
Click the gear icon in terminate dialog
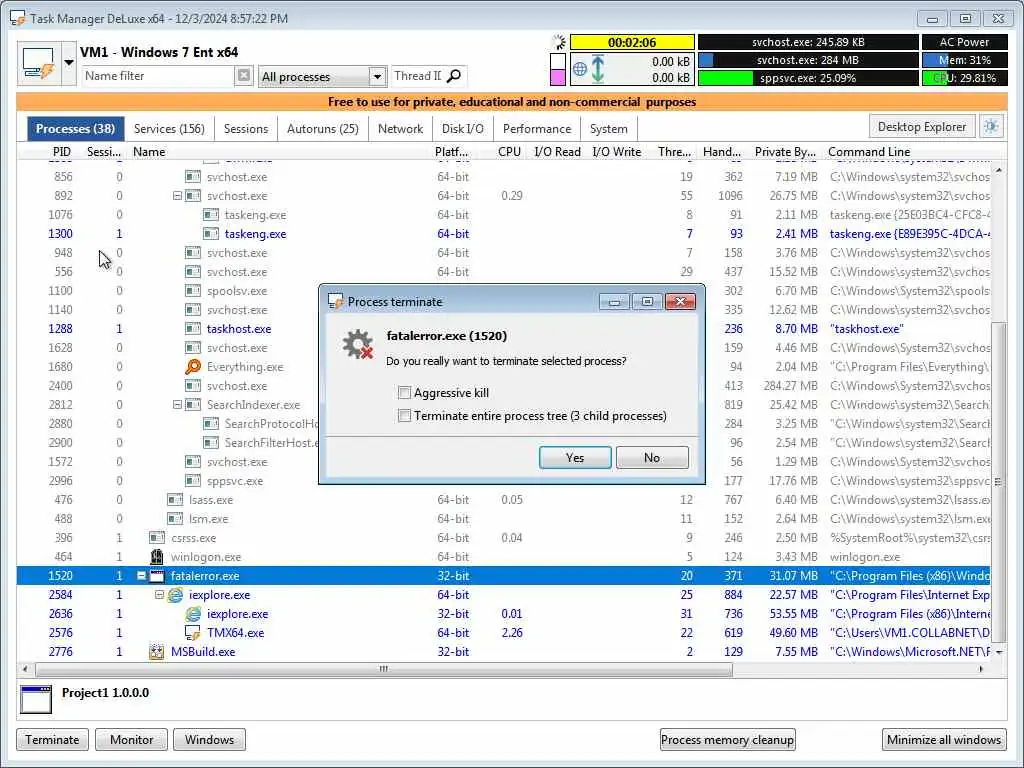pyautogui.click(x=358, y=345)
